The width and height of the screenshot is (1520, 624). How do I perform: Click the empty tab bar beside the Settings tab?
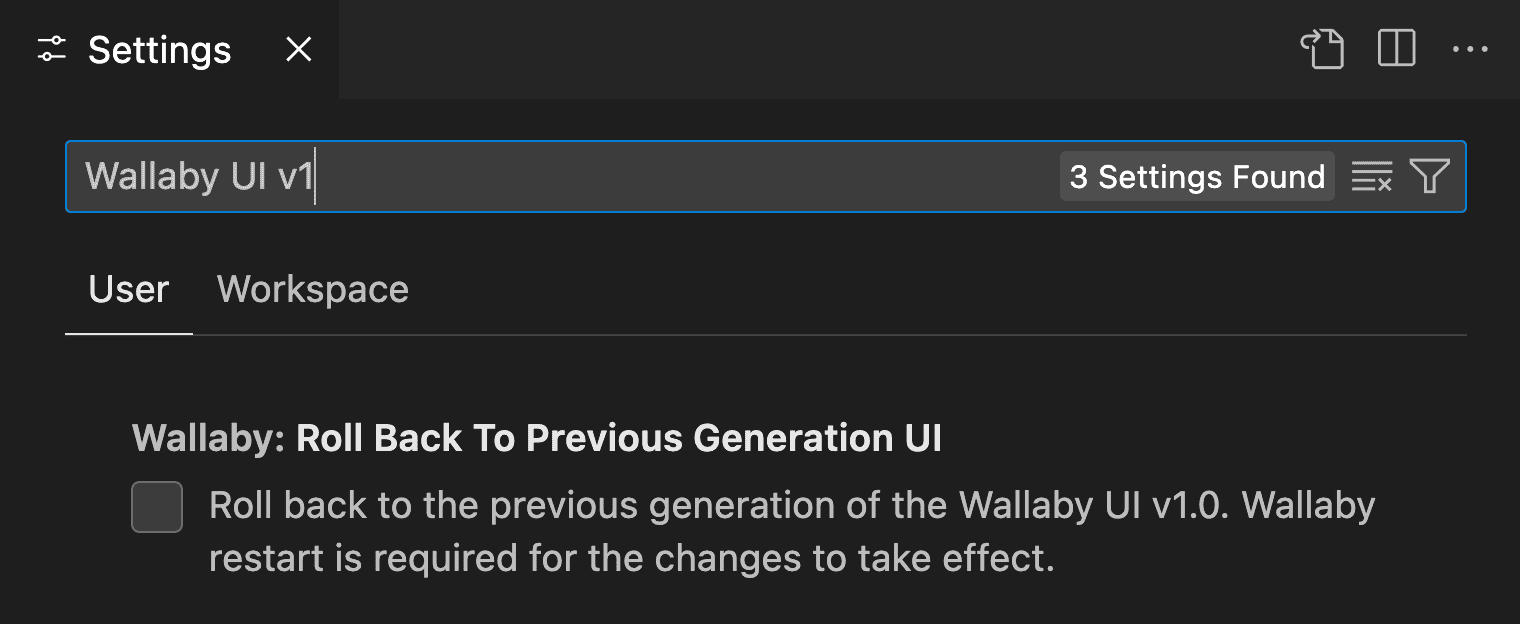coord(810,50)
